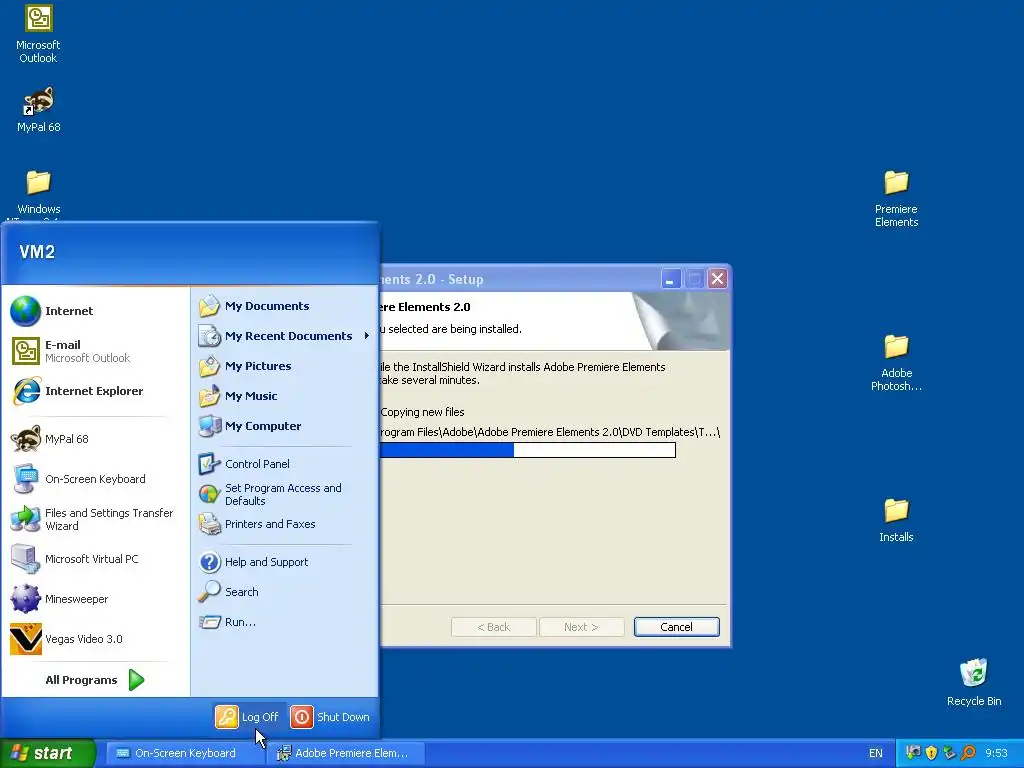The image size is (1024, 768).
Task: Launch Microsoft Virtual PC from Start menu
Action: click(95, 559)
